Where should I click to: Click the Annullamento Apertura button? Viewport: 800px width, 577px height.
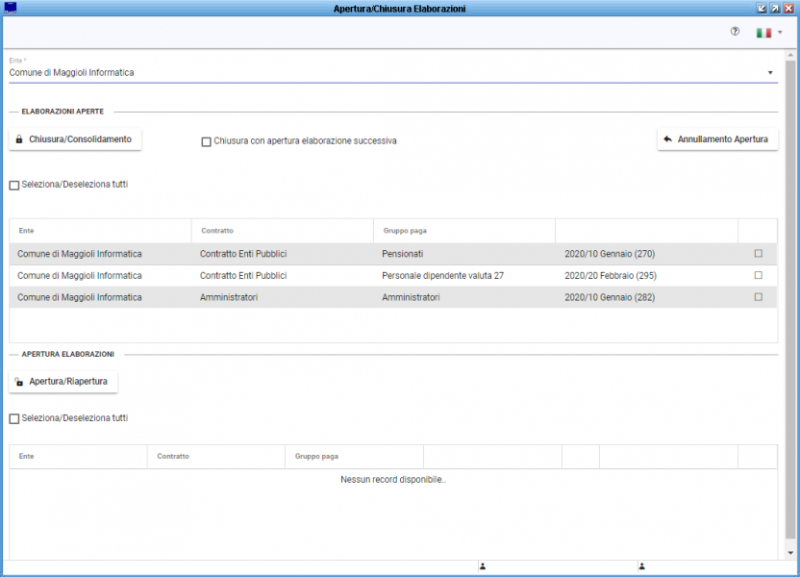718,138
